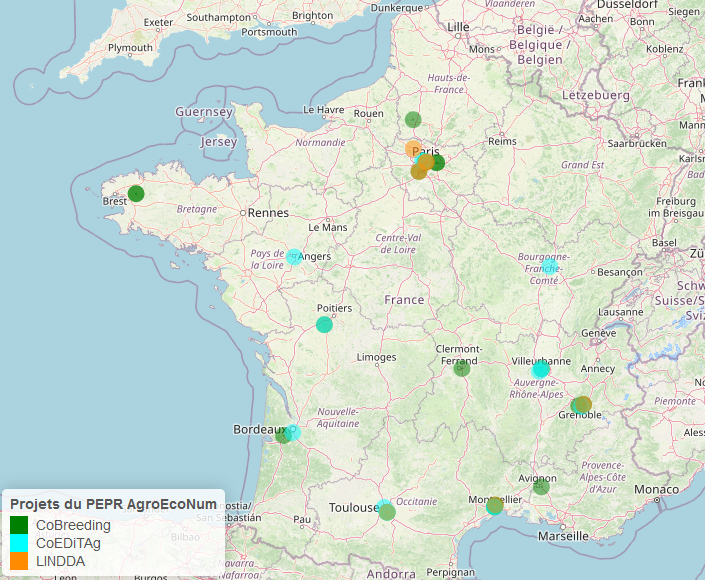Click the green CoBreeding legend swatch
This screenshot has width=705, height=580.
19,524
